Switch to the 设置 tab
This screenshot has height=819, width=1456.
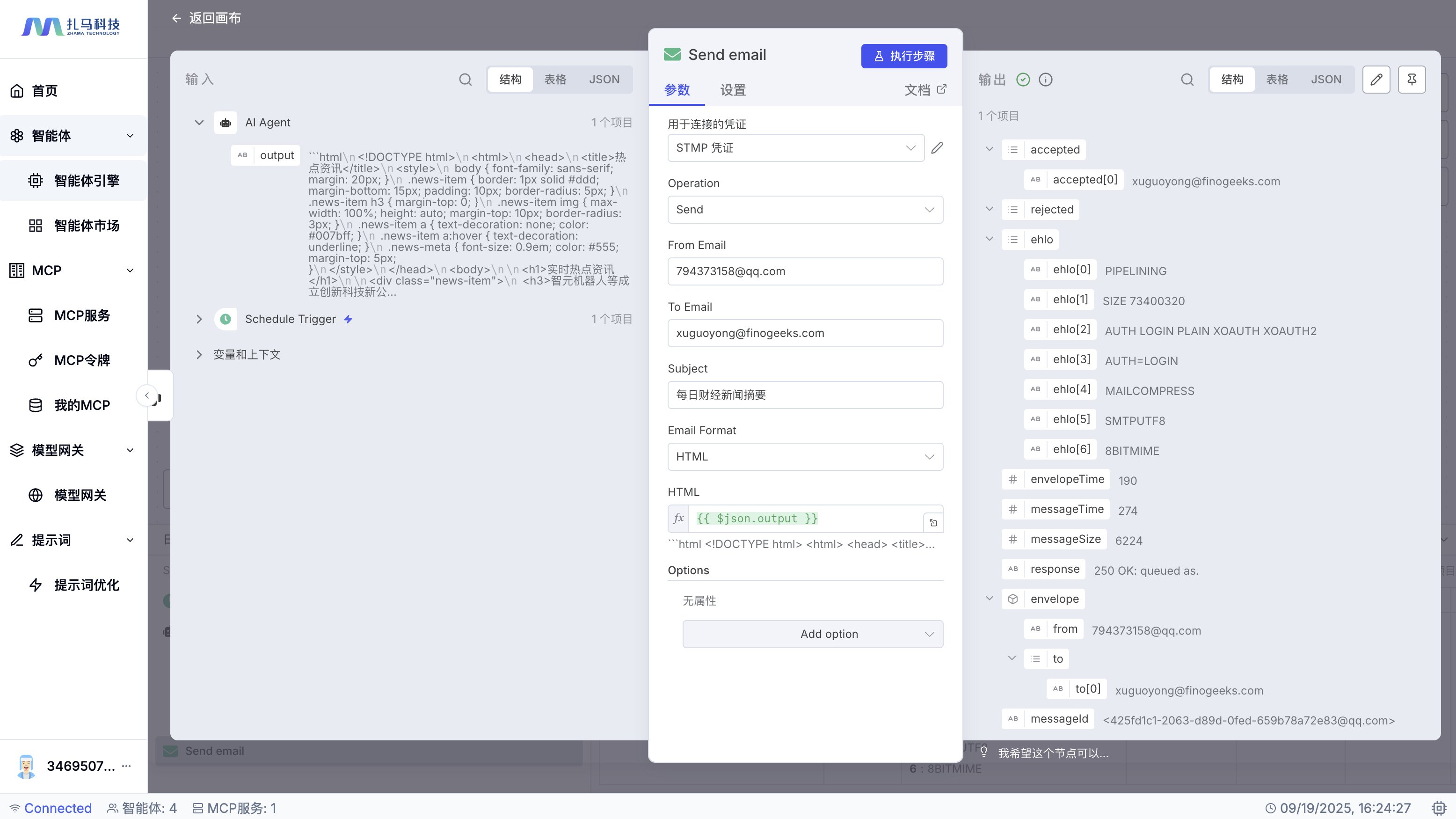tap(733, 90)
